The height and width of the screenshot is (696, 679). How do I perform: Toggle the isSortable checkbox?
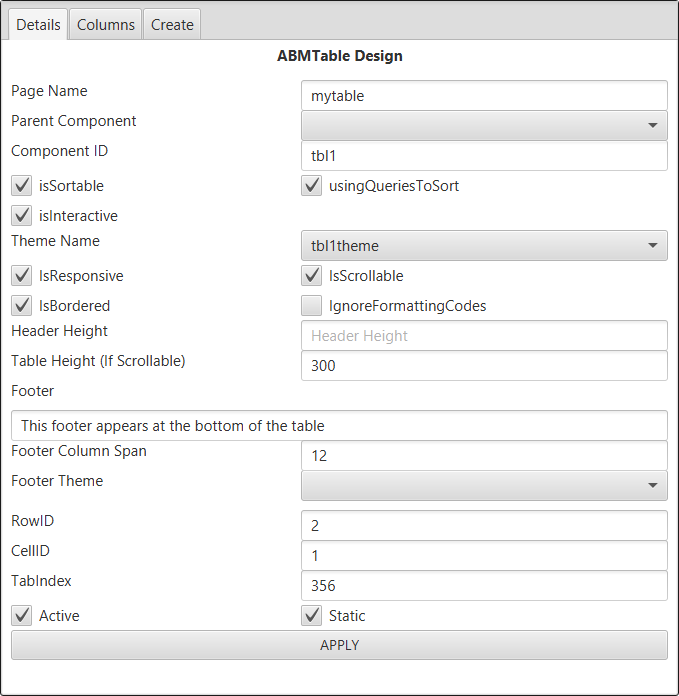[21, 185]
